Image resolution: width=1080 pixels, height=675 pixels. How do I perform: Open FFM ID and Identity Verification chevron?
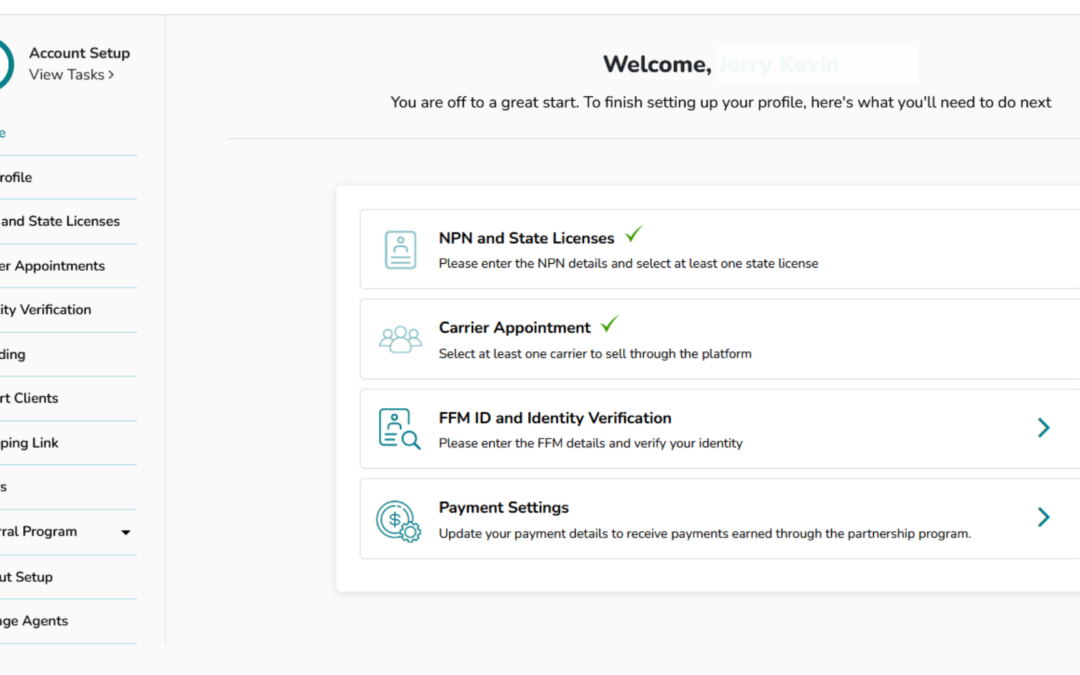point(1043,428)
